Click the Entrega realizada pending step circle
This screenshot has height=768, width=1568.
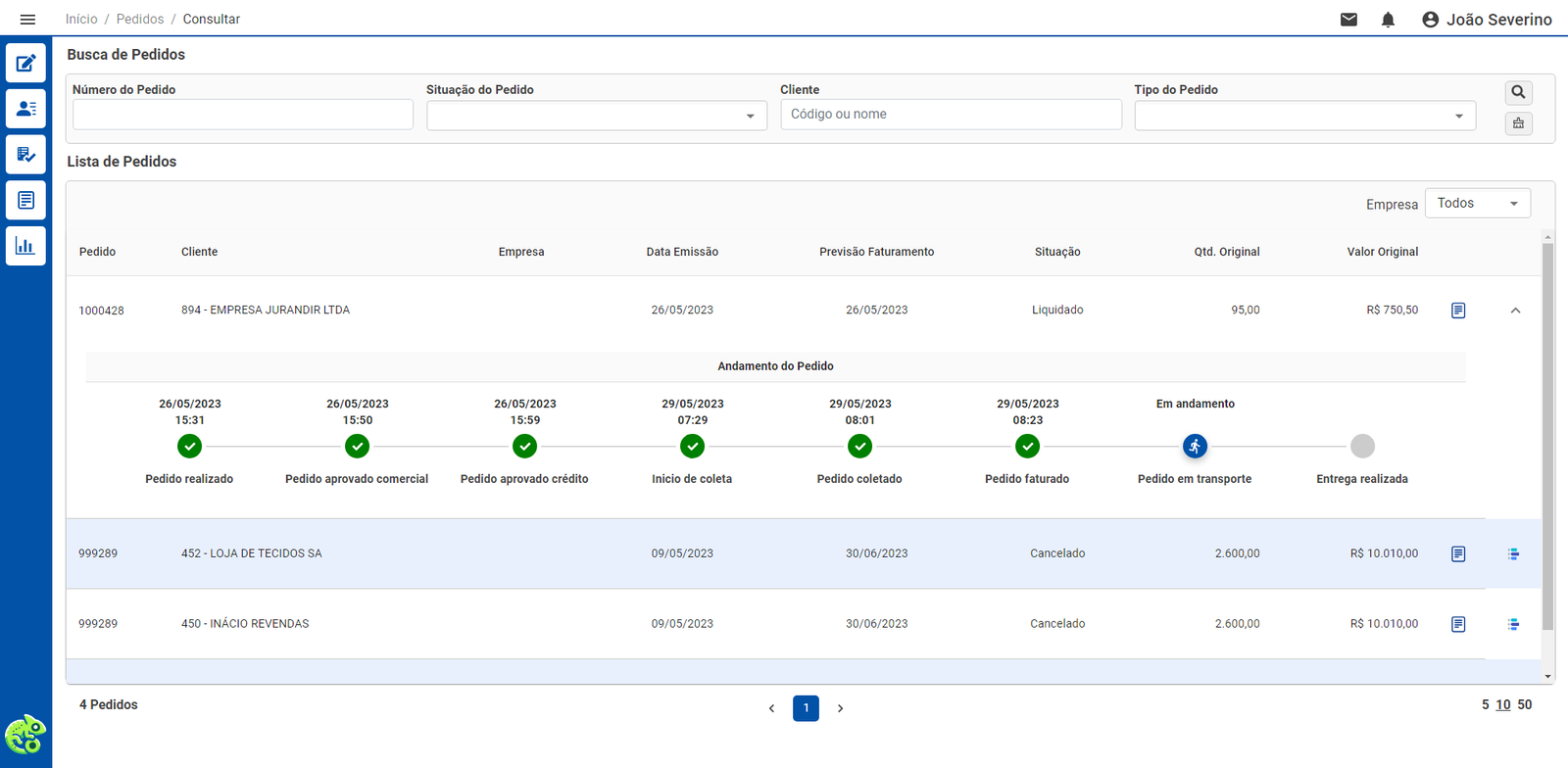1362,447
